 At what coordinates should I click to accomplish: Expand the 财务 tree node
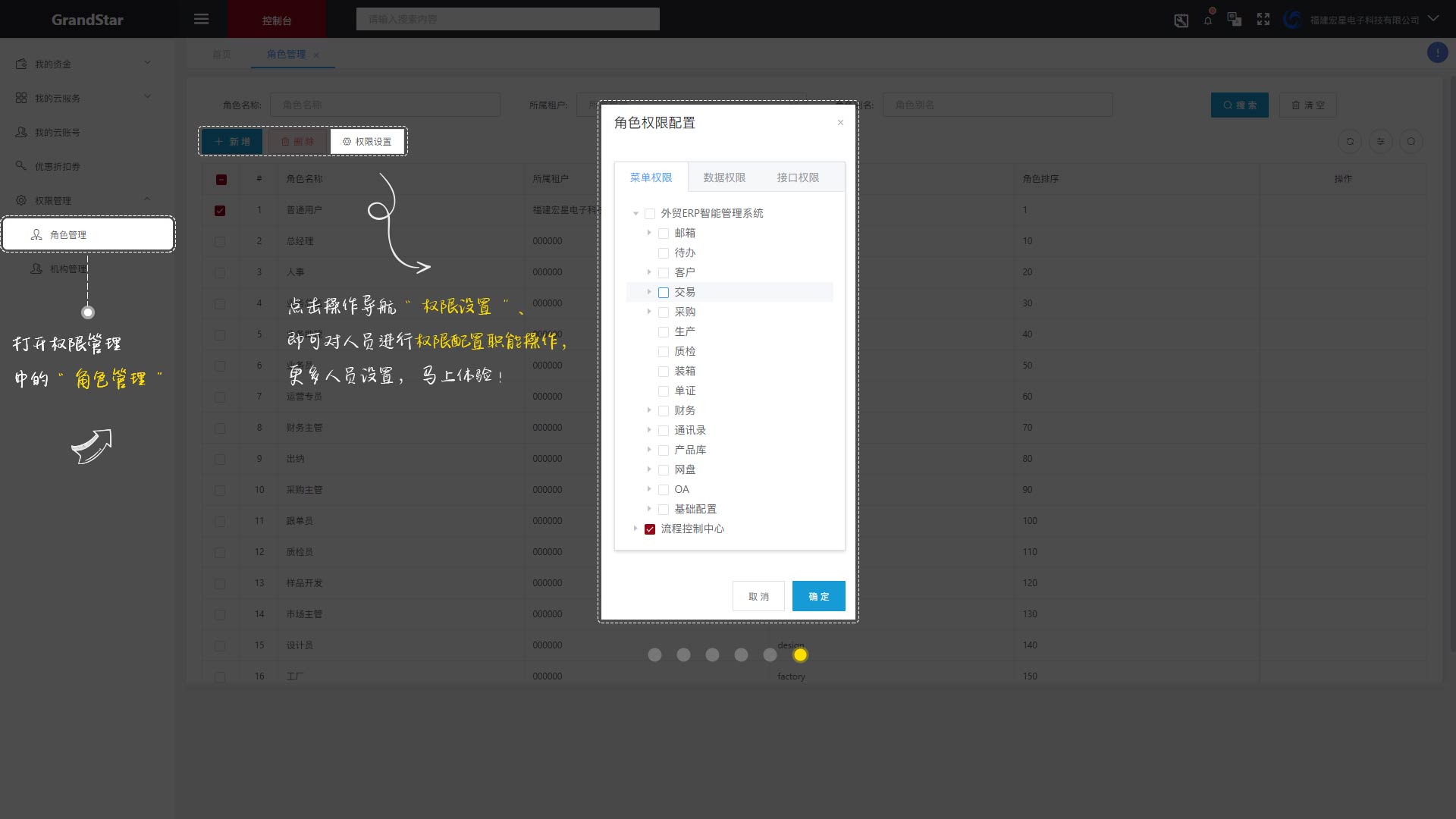point(649,410)
